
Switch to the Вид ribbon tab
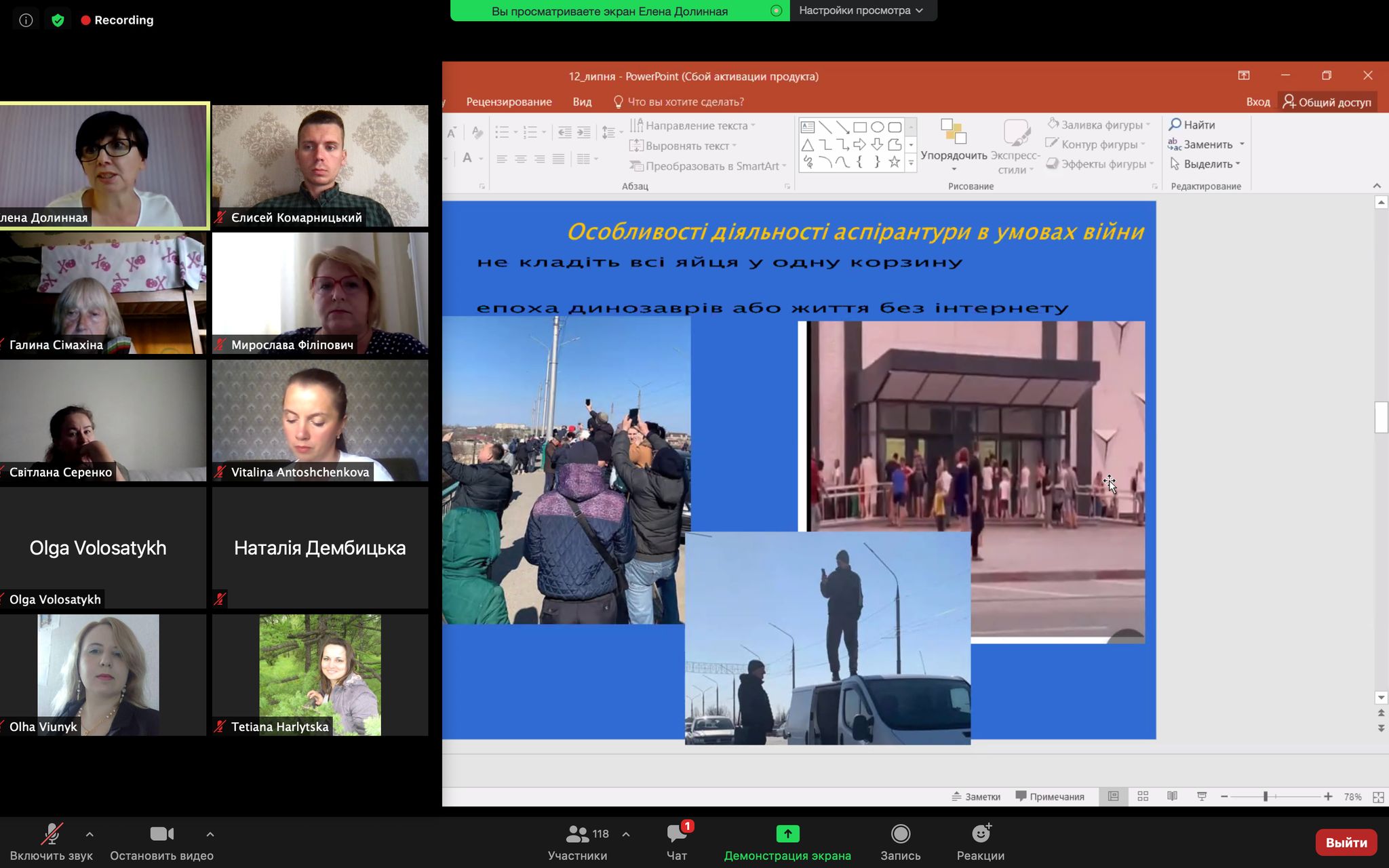(582, 102)
